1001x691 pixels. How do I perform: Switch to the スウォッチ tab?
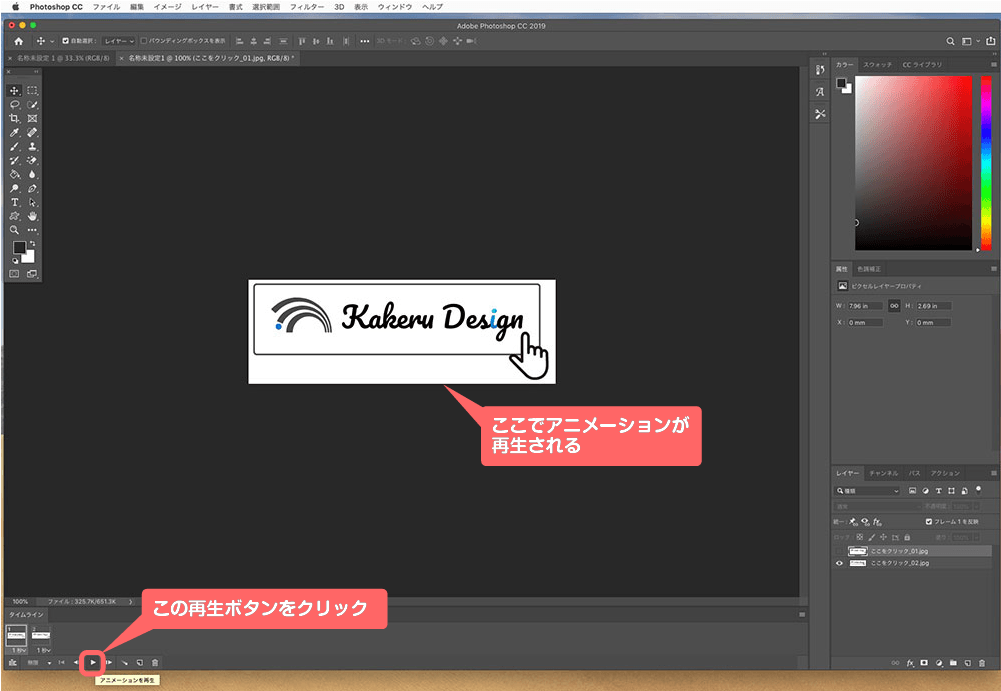pyautogui.click(x=878, y=65)
